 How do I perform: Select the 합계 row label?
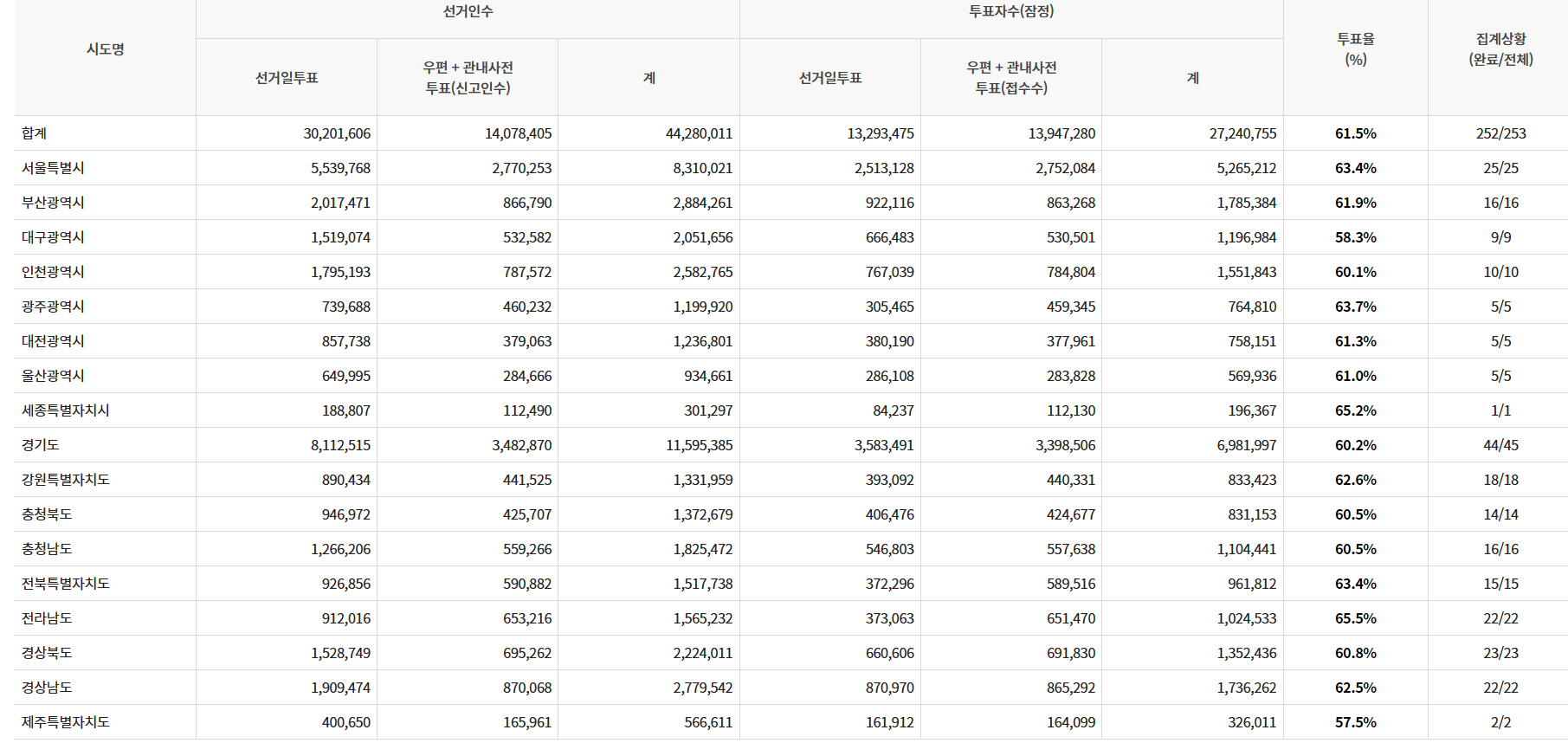[x=35, y=133]
